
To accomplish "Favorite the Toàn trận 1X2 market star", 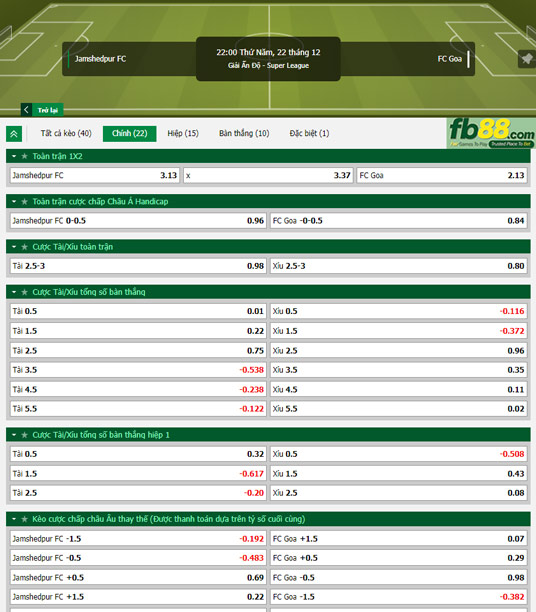I will (25, 156).
